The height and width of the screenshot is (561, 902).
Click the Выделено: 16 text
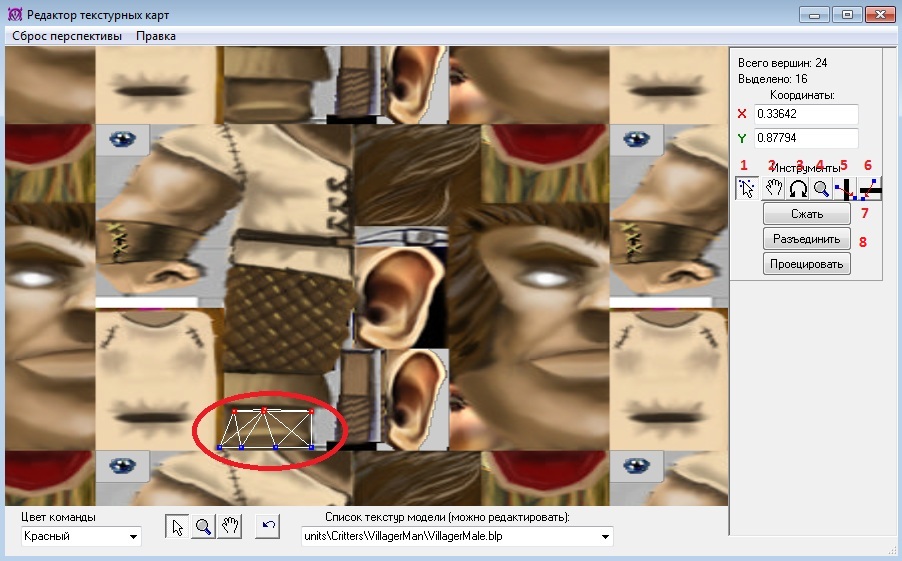pos(773,79)
